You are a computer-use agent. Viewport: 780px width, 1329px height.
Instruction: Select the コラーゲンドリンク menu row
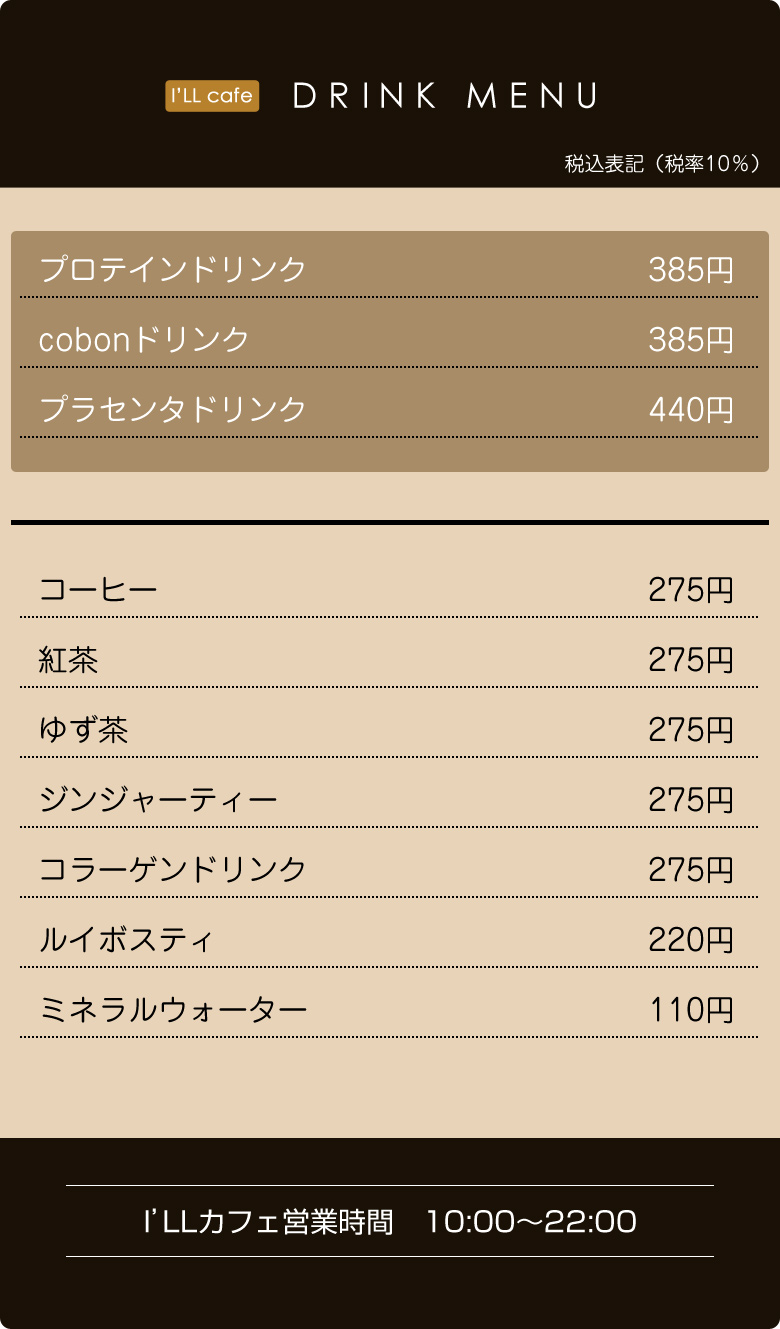pos(388,869)
